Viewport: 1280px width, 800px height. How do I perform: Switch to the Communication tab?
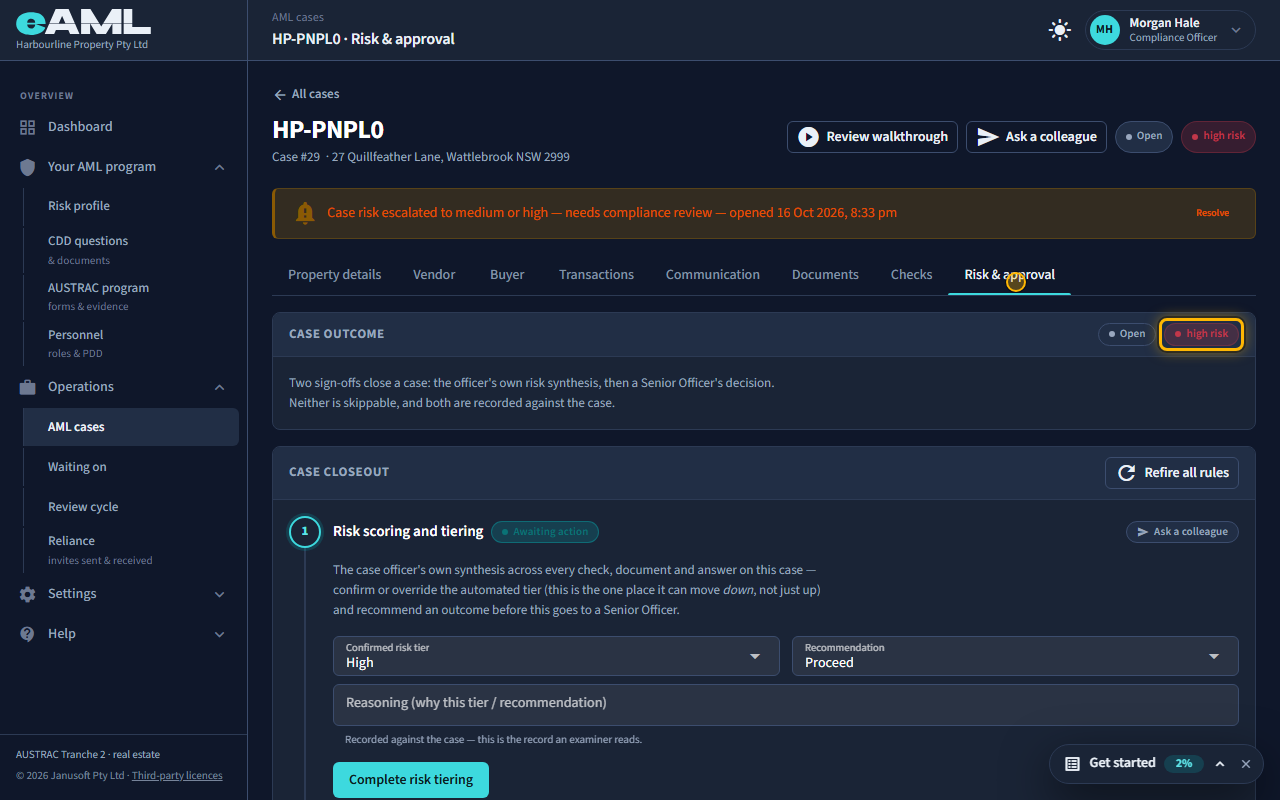pos(713,275)
